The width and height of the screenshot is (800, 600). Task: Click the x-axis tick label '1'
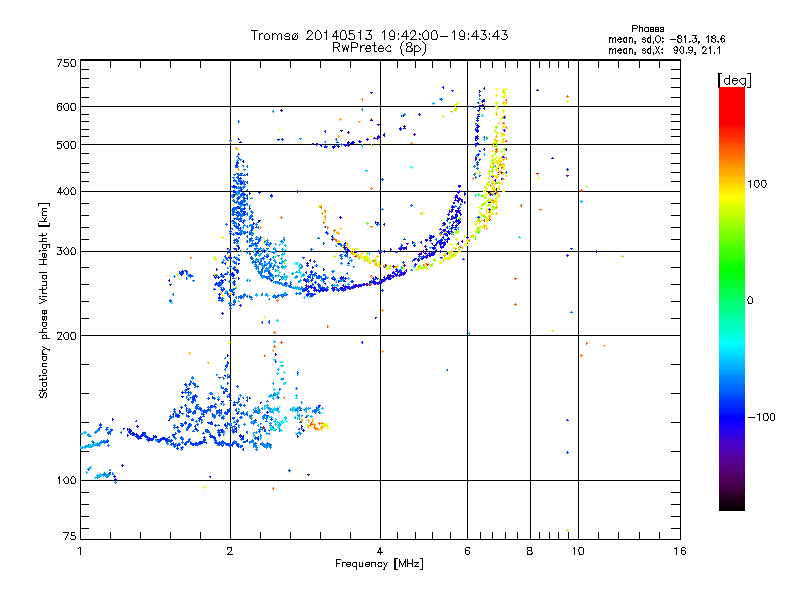(80, 551)
